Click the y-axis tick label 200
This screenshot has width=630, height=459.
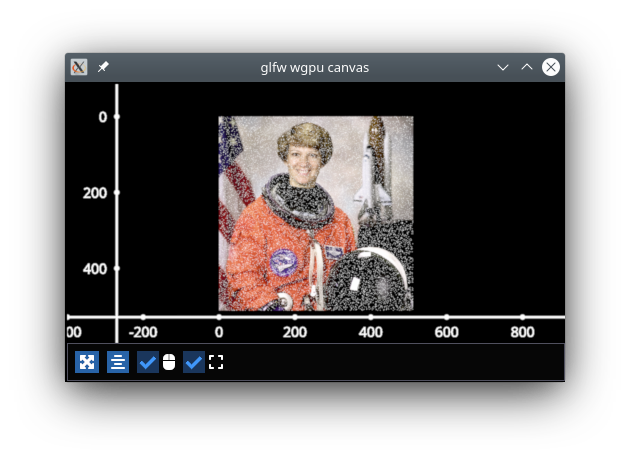pyautogui.click(x=95, y=193)
